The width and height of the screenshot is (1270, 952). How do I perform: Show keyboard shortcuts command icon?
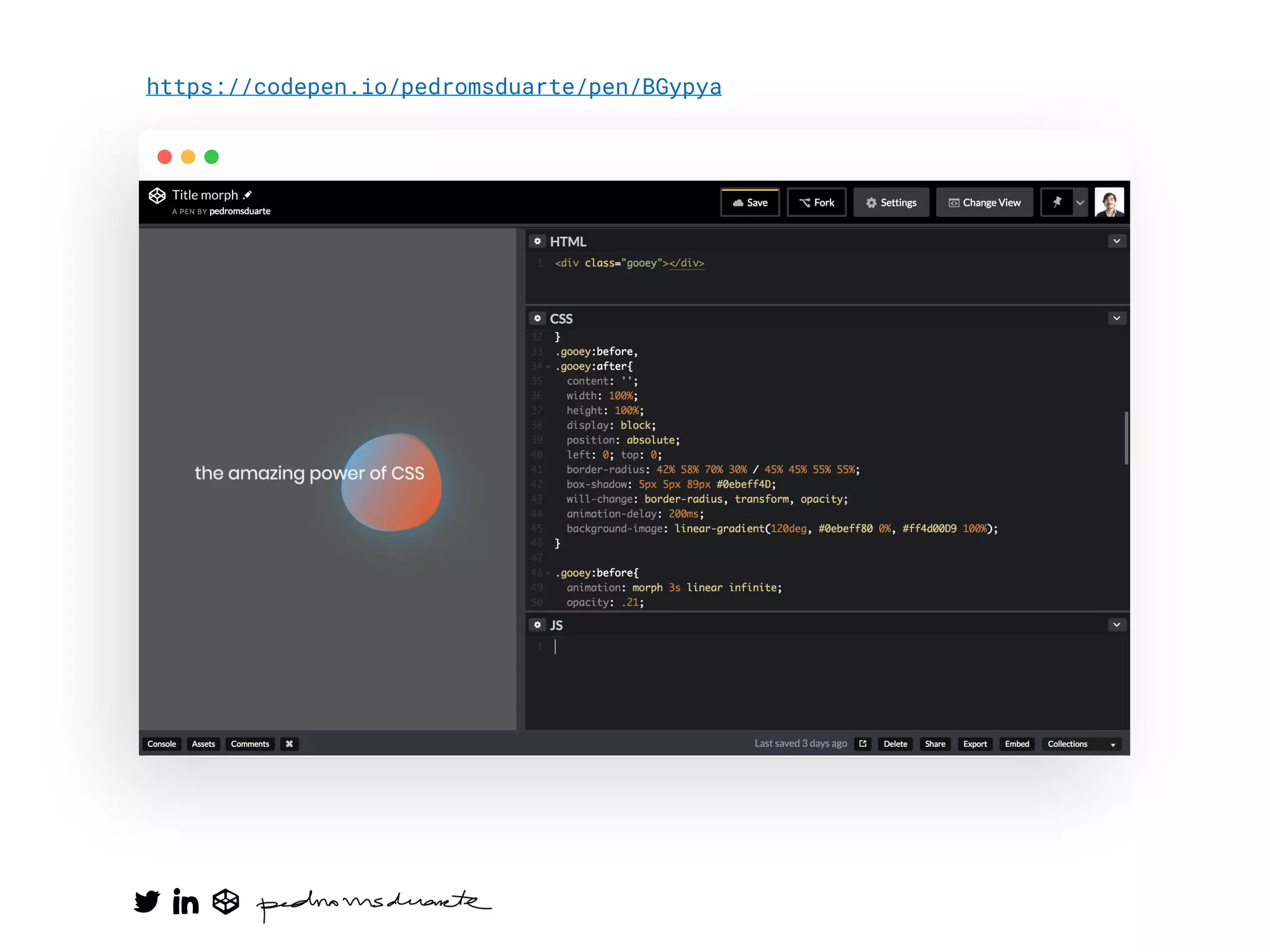tap(290, 744)
